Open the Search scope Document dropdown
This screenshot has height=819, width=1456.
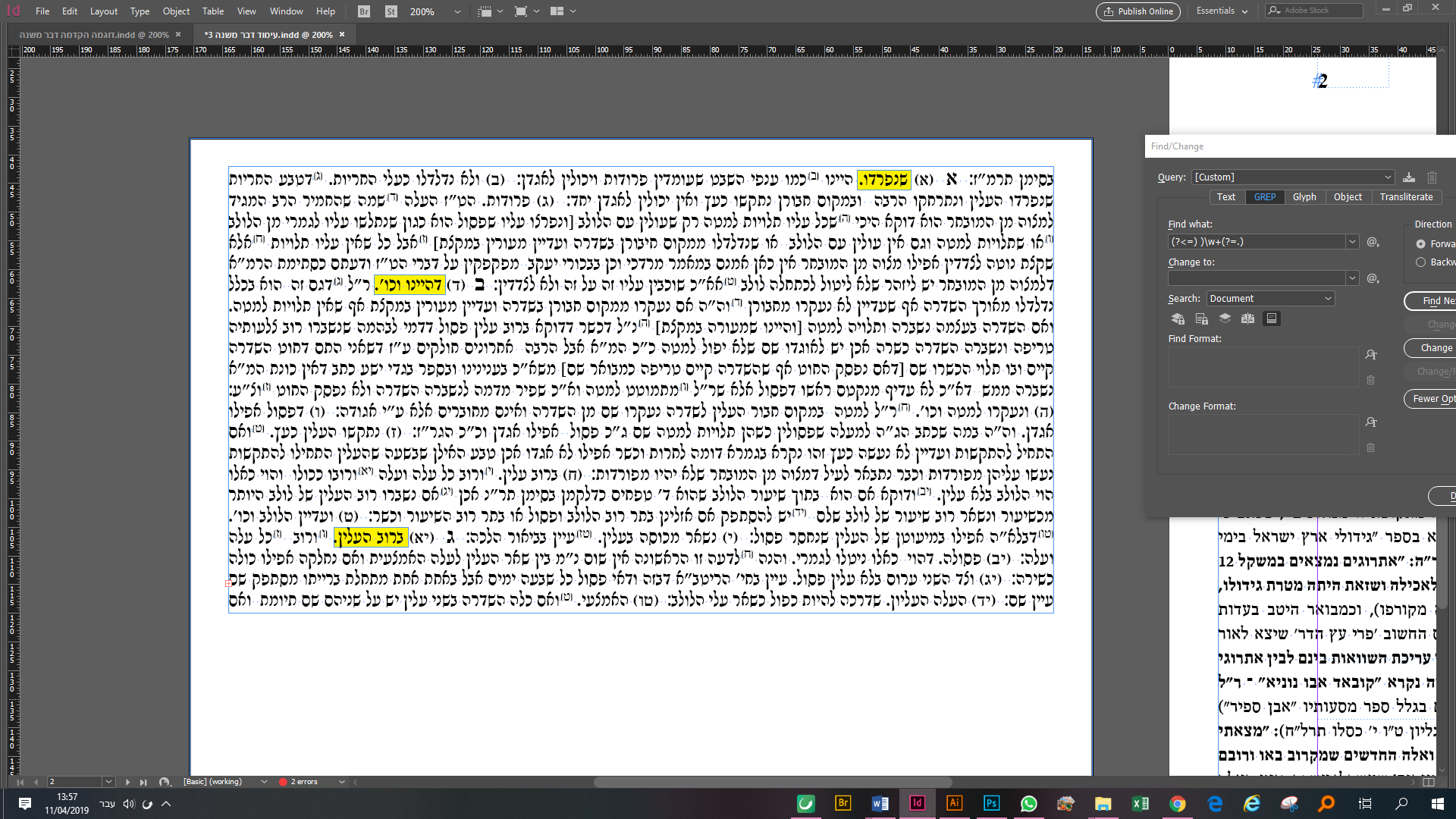tap(1270, 299)
